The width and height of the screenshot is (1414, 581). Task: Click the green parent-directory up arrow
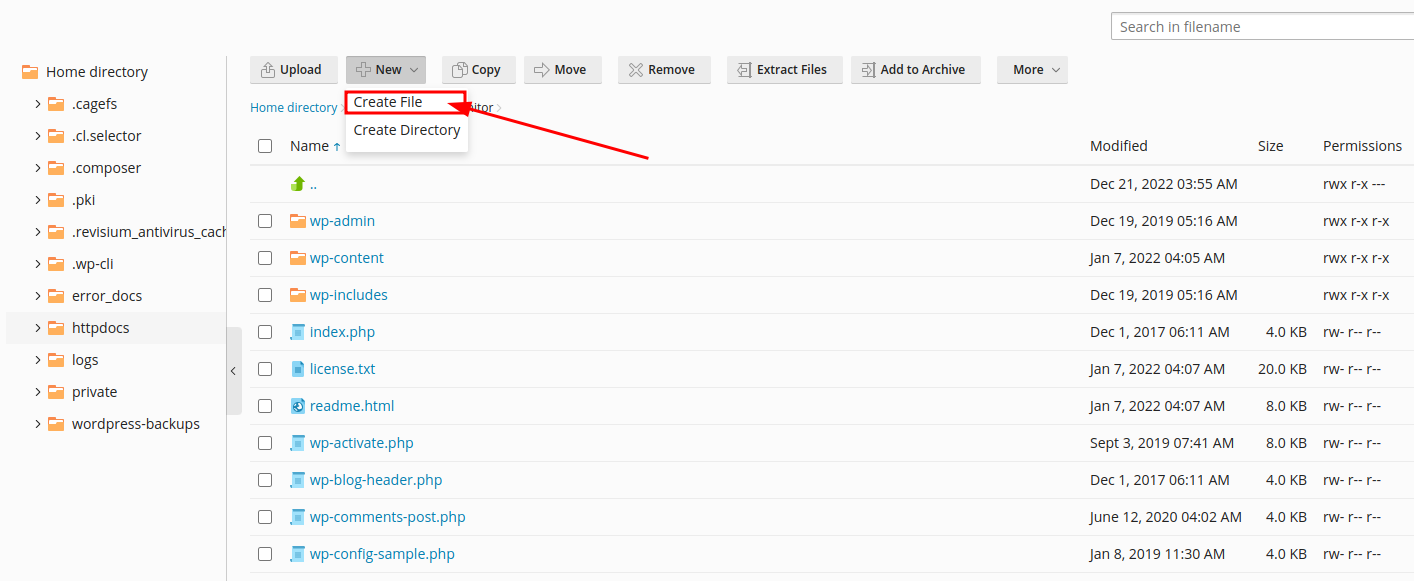coord(297,184)
